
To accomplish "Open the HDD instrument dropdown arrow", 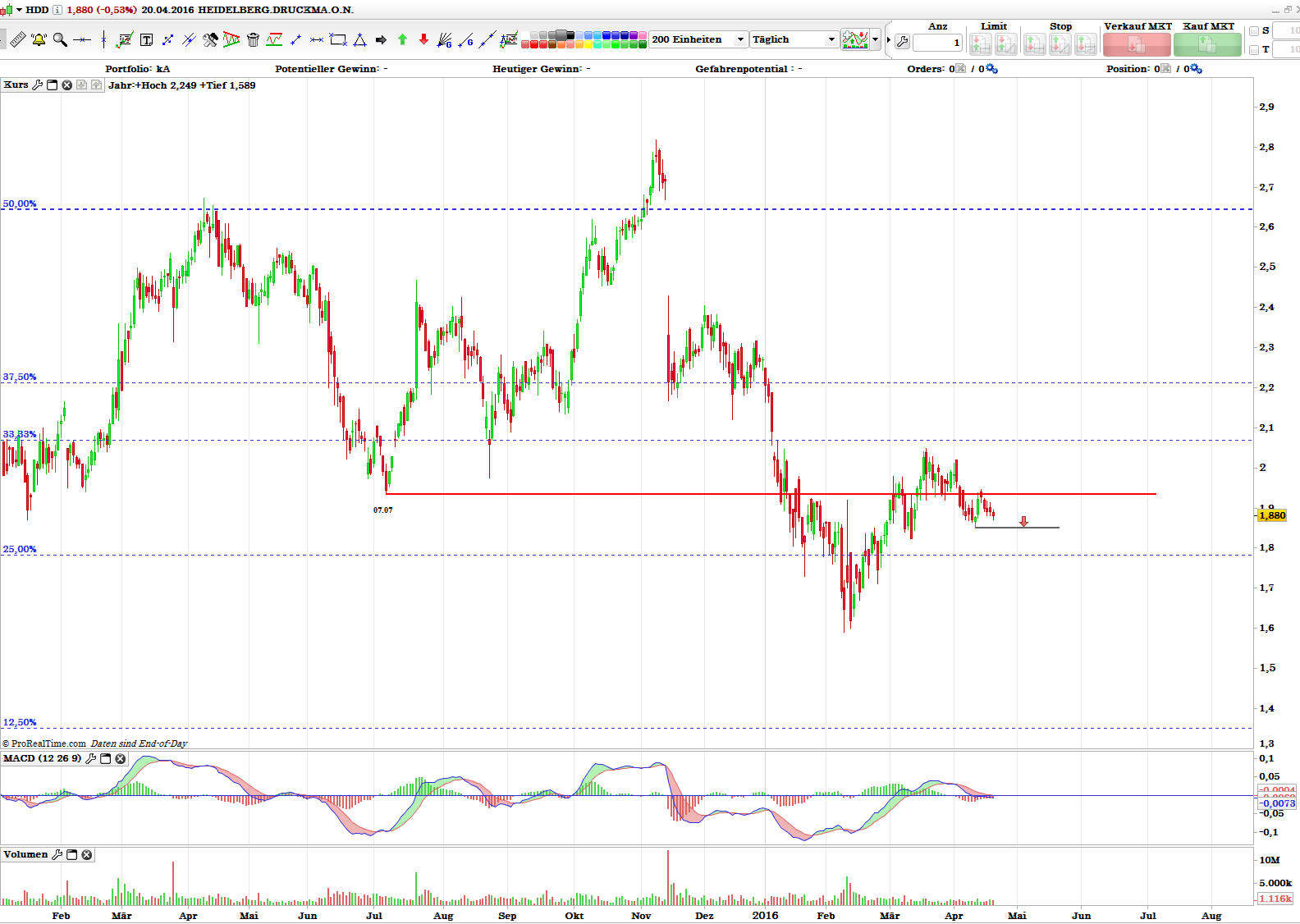I will click(19, 10).
